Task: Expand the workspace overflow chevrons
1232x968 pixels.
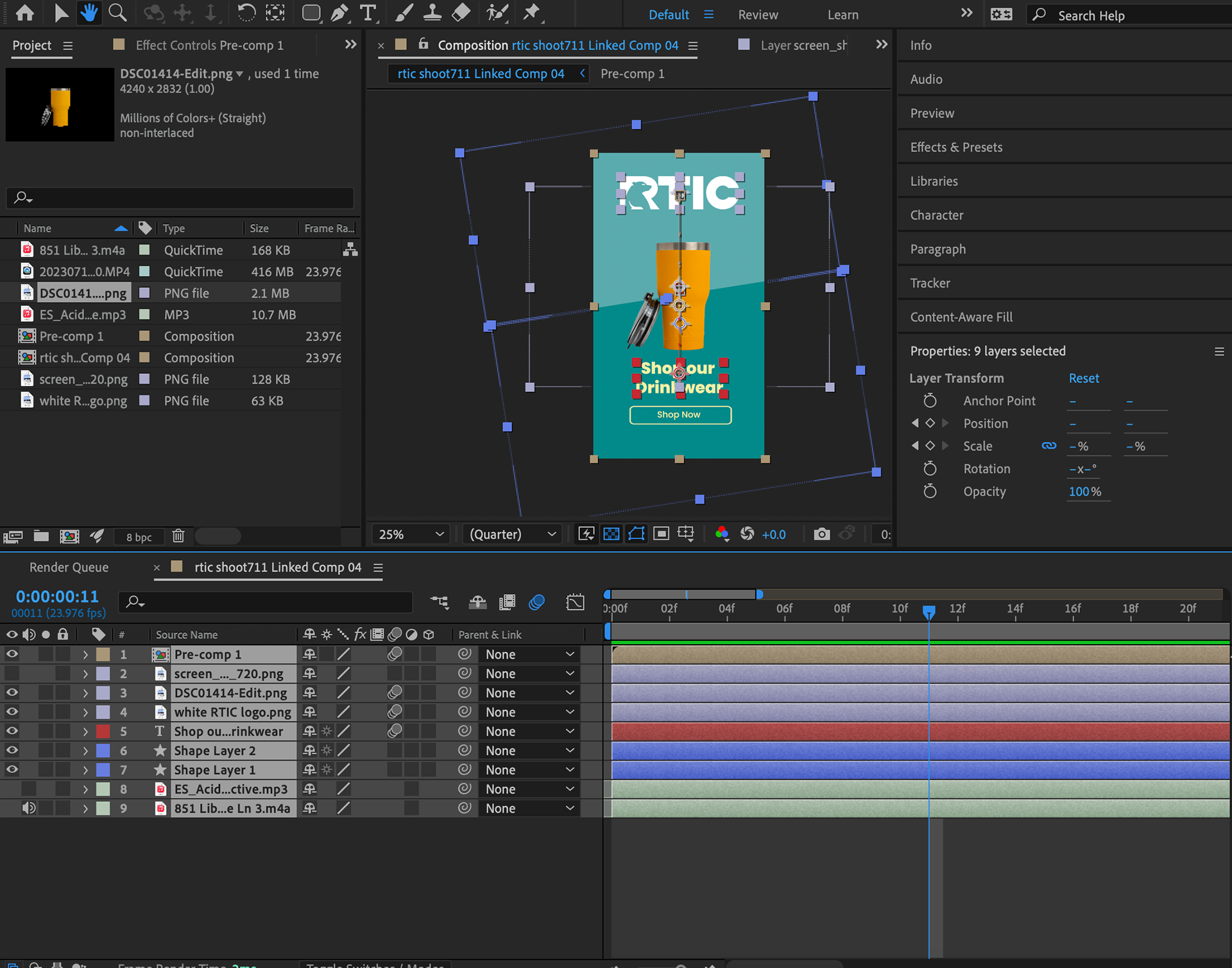Action: pyautogui.click(x=966, y=13)
